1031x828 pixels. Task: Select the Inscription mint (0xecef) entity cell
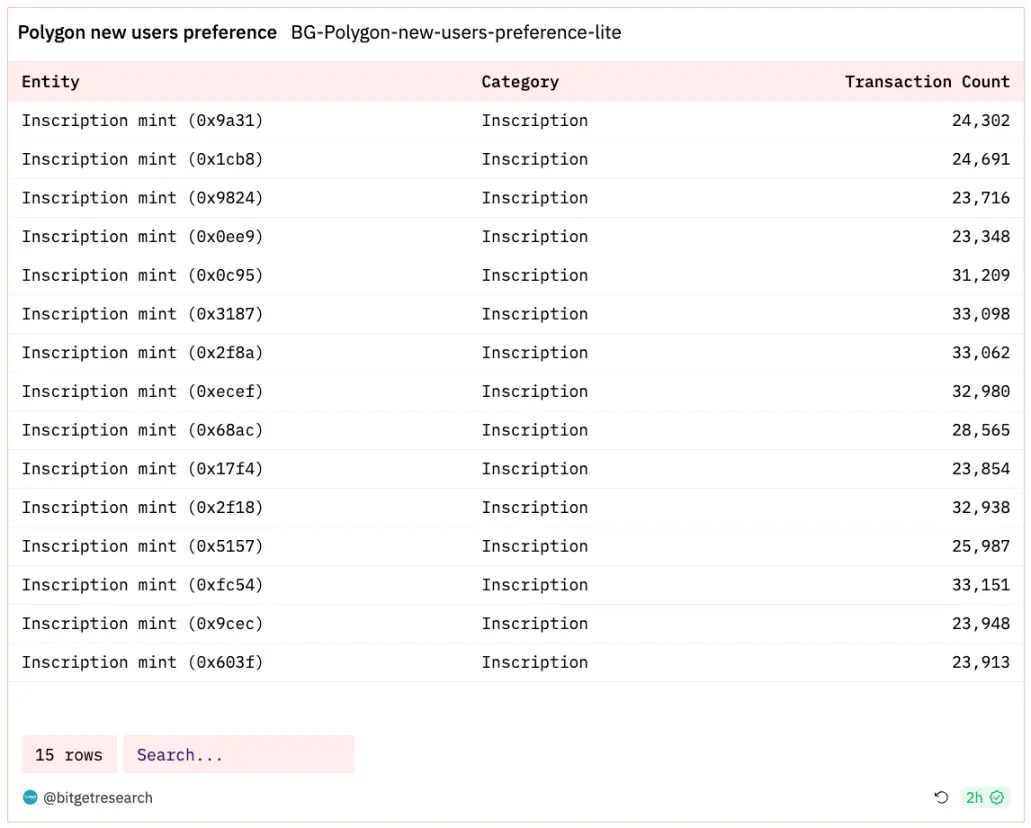pos(142,392)
